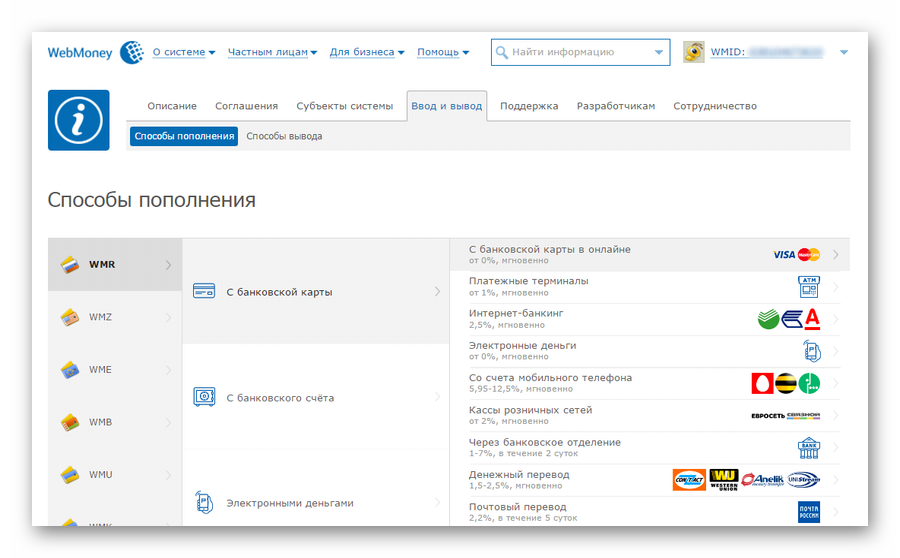This screenshot has width=900, height=558.
Task: Open the Соглашения tab
Action: point(246,106)
